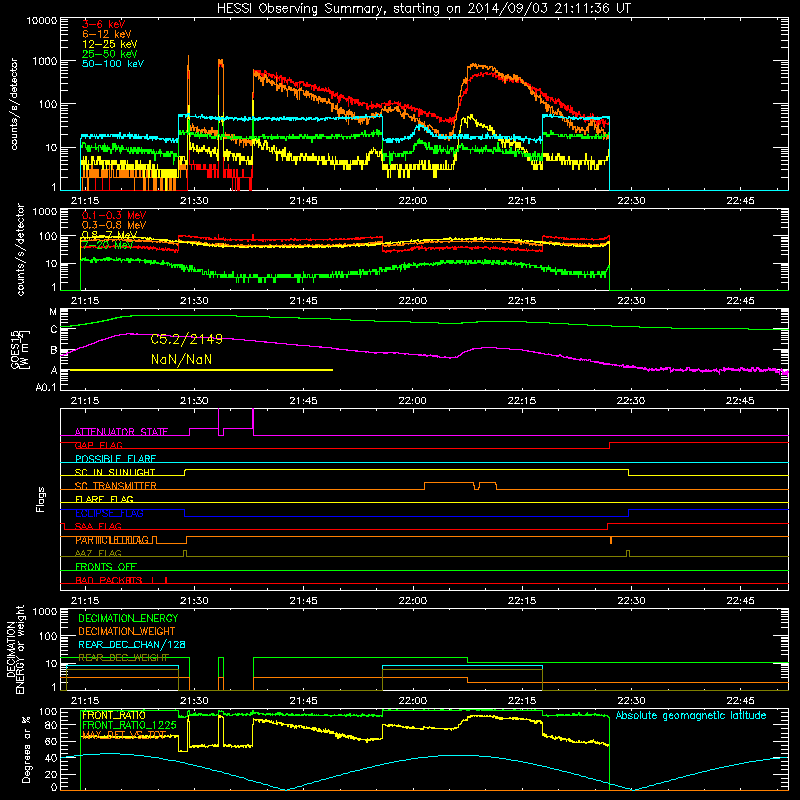
Task: Click the 21:45 tick under the decimation panel
Action: (x=303, y=701)
